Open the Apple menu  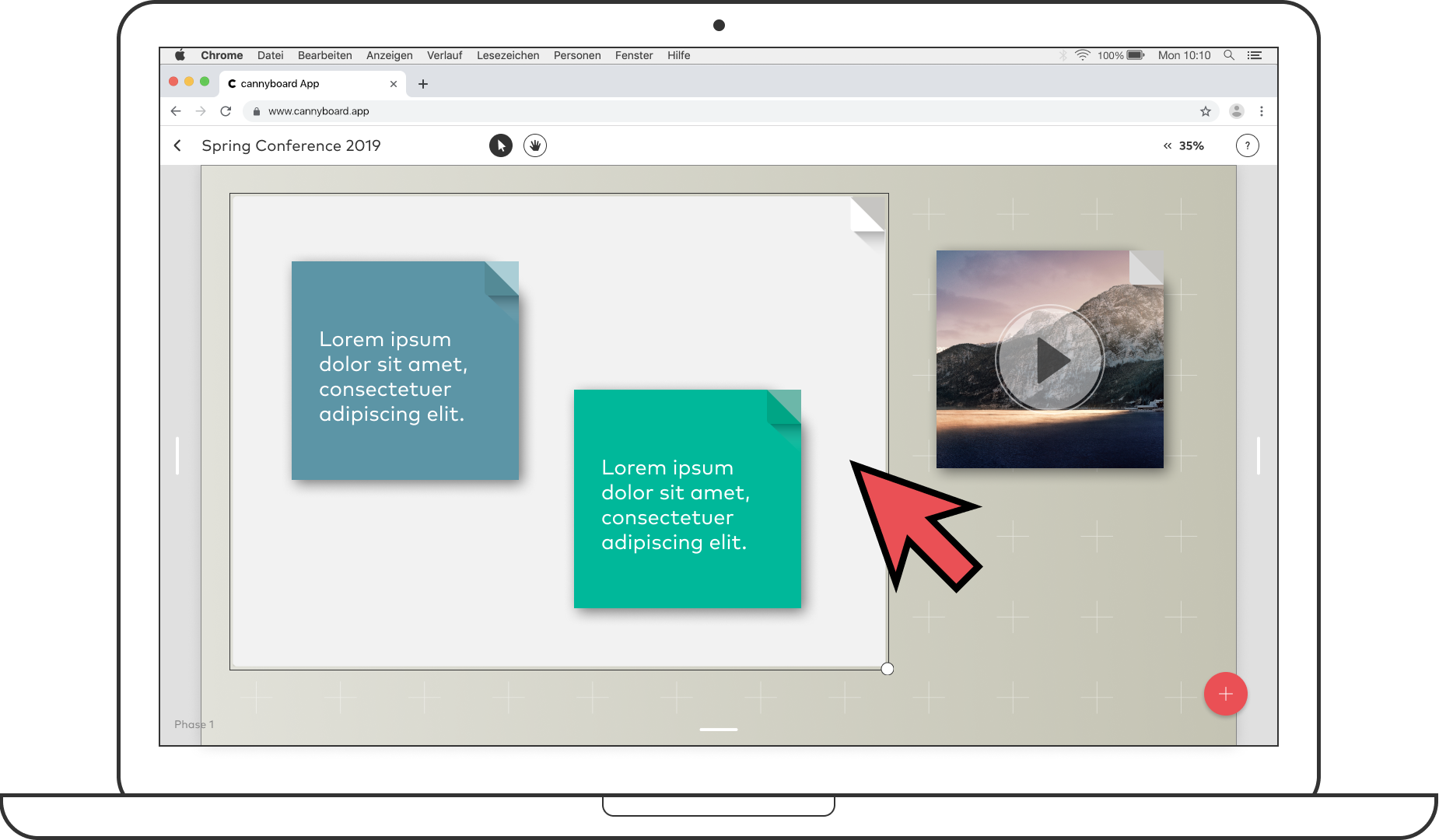click(180, 55)
